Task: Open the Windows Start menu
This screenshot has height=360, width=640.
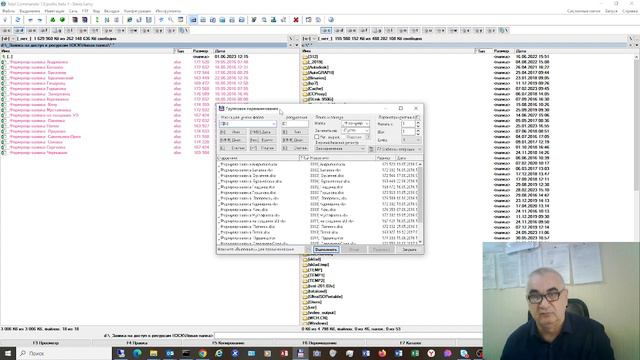Action: pyautogui.click(x=8, y=353)
